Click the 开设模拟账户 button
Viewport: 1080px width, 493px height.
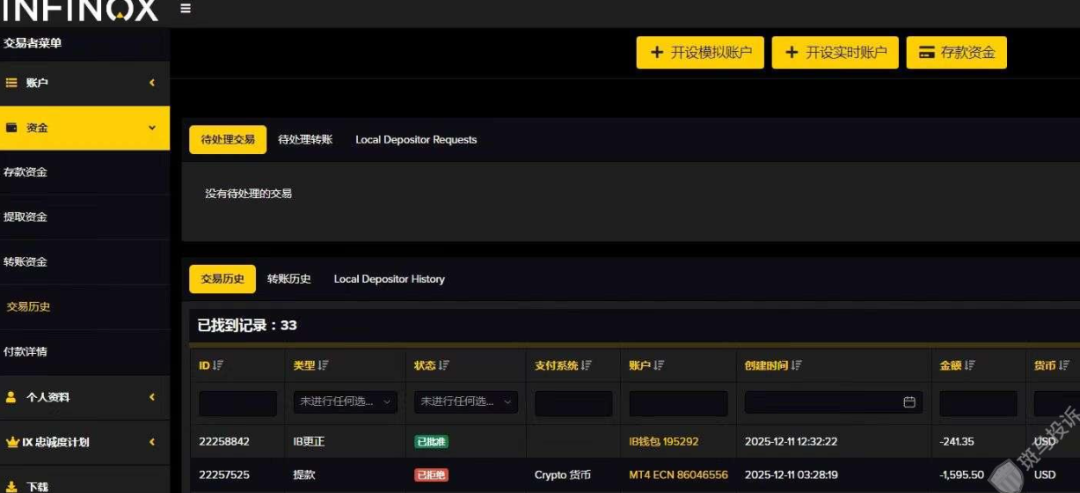point(700,53)
